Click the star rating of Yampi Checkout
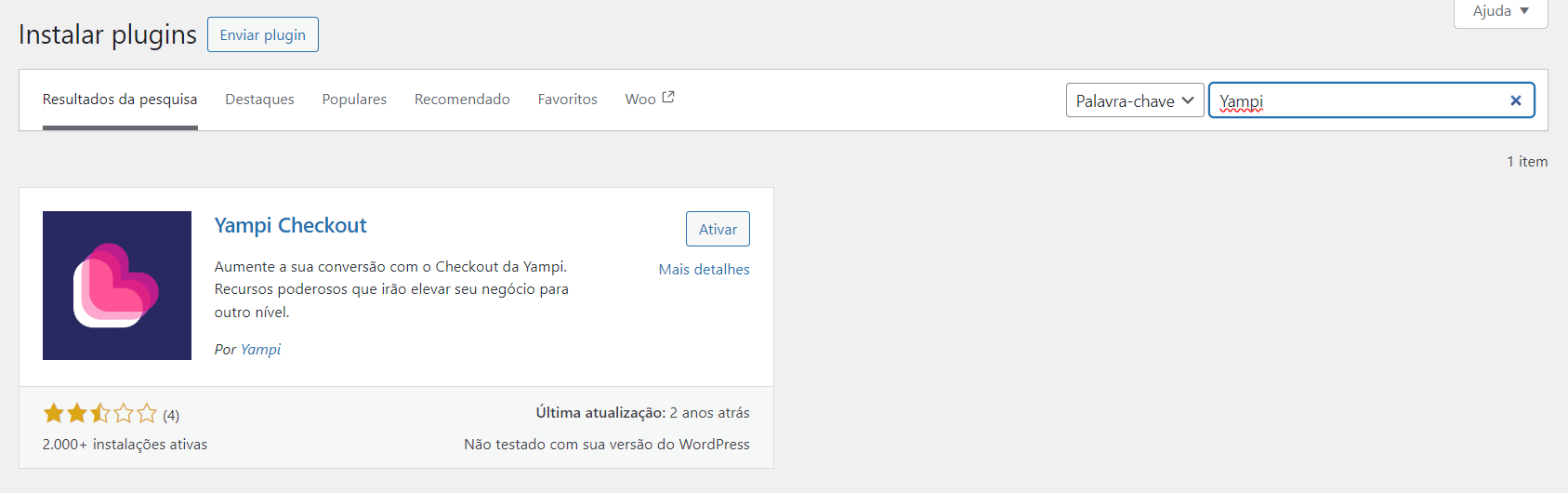 [x=100, y=413]
